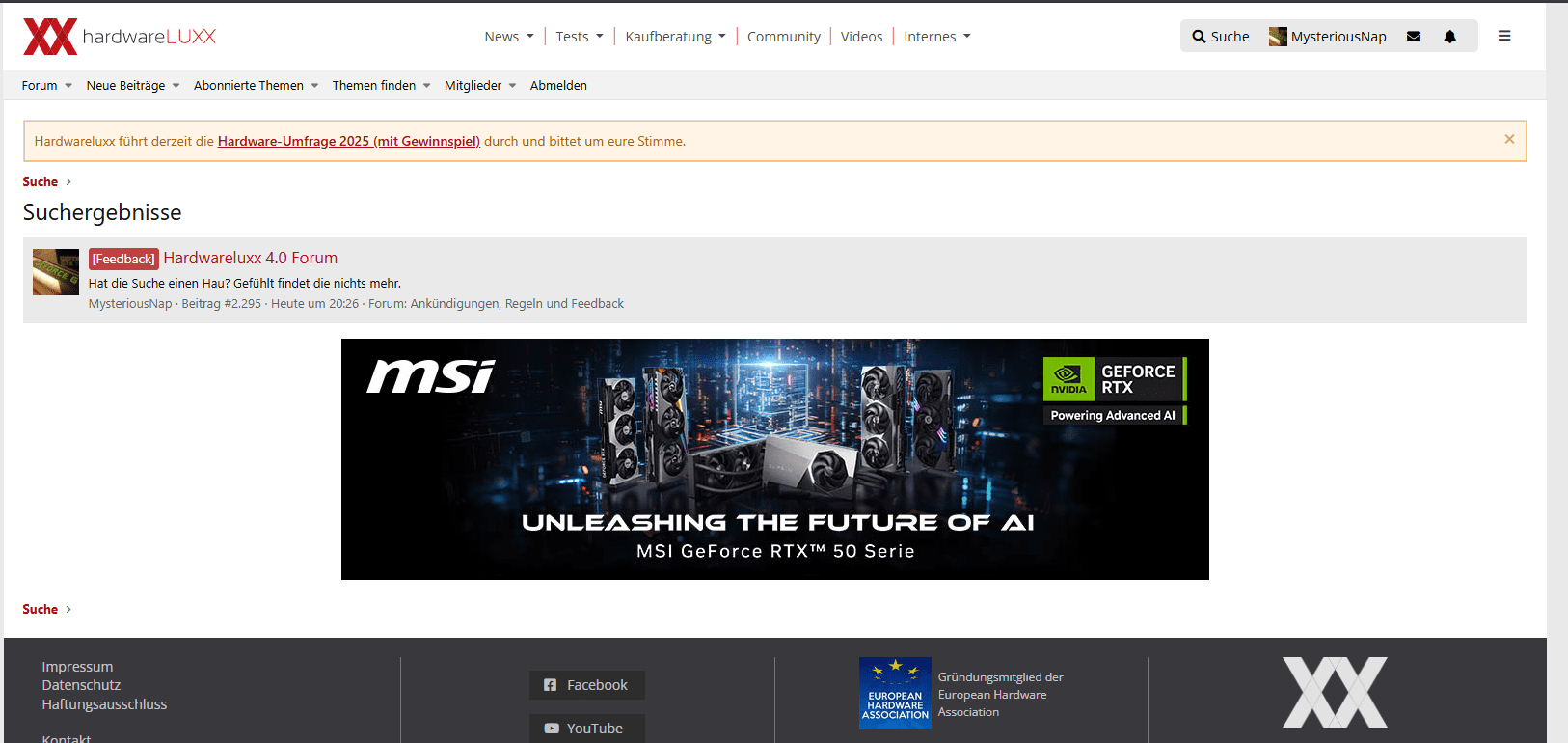Open the Haftungsausschluss footer link
This screenshot has height=743, width=1568.
104,704
